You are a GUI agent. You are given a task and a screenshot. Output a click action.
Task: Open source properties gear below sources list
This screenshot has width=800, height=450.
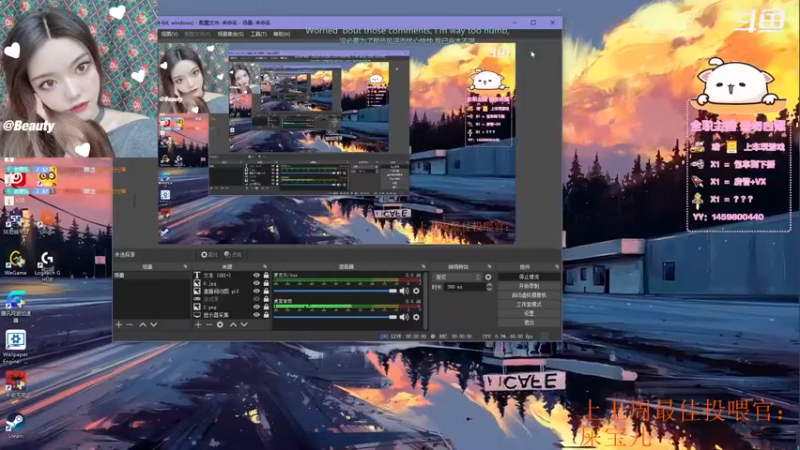click(220, 324)
